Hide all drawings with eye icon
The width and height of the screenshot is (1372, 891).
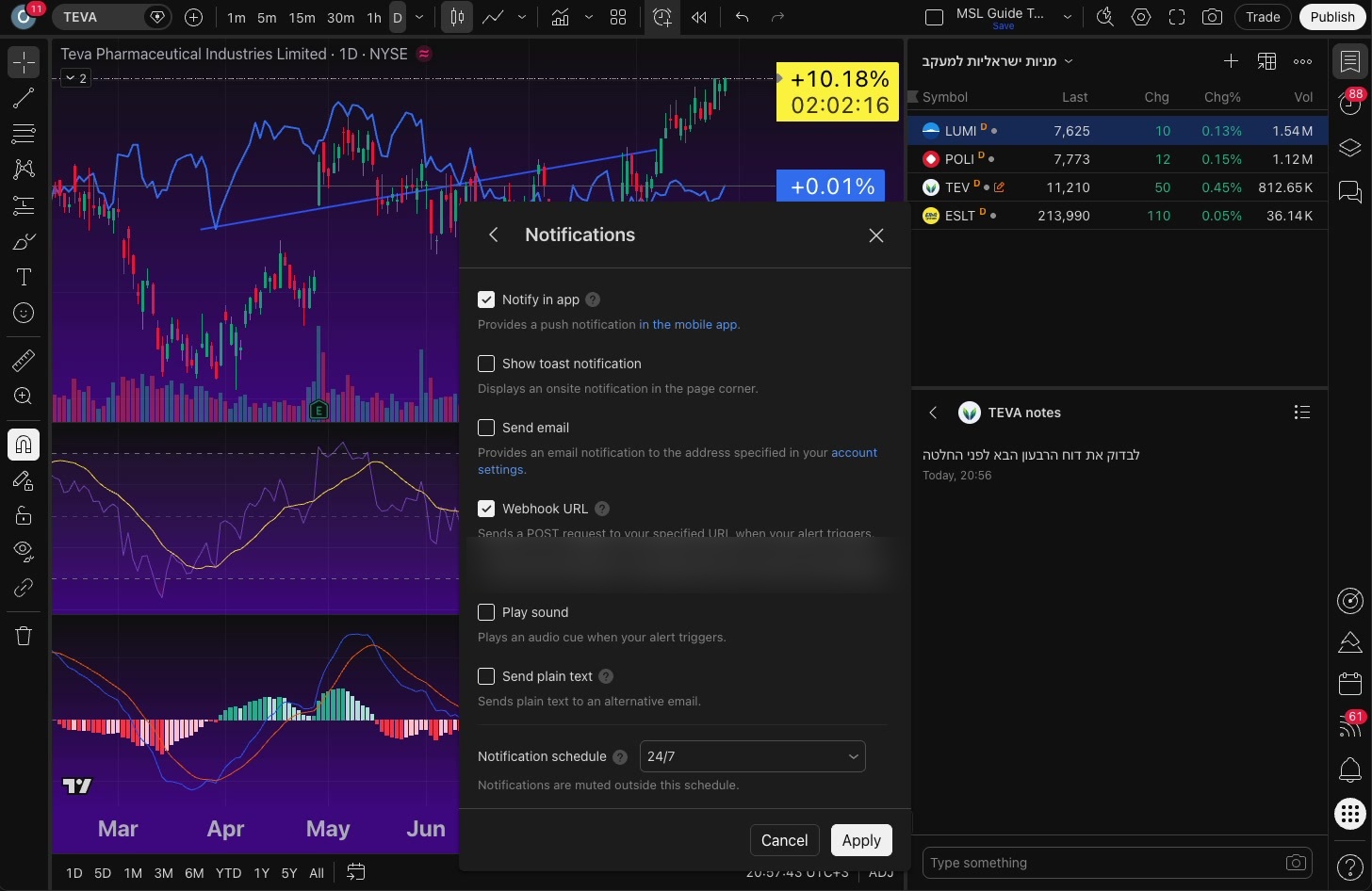[x=24, y=551]
